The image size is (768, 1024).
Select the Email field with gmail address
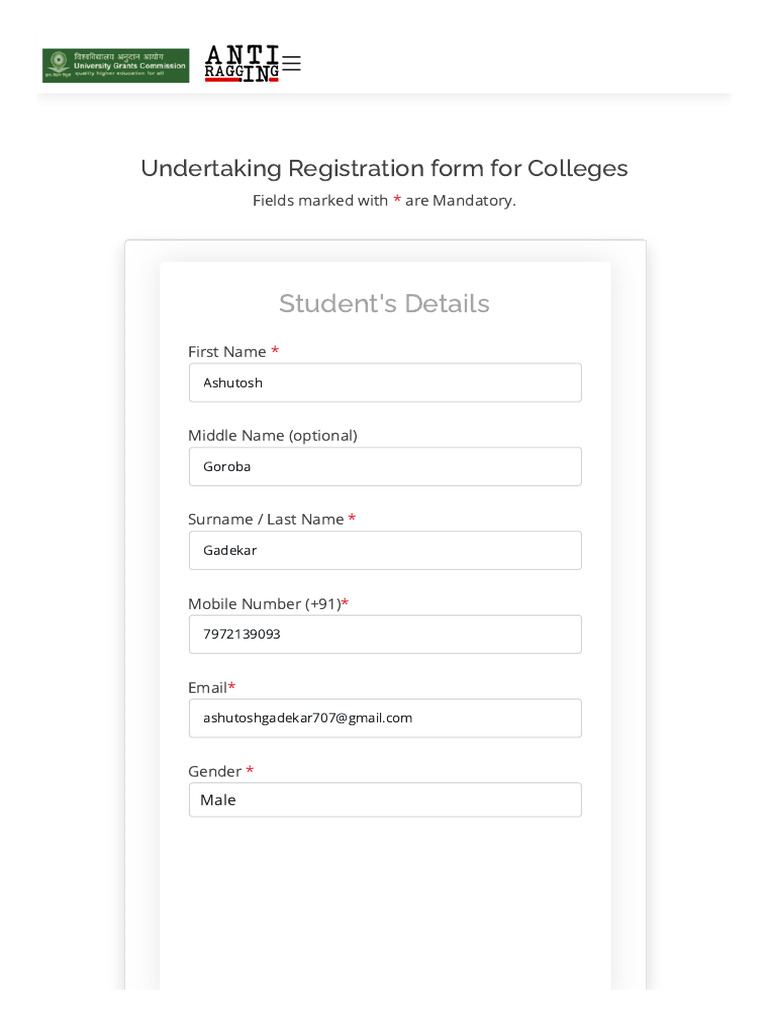[x=385, y=718]
